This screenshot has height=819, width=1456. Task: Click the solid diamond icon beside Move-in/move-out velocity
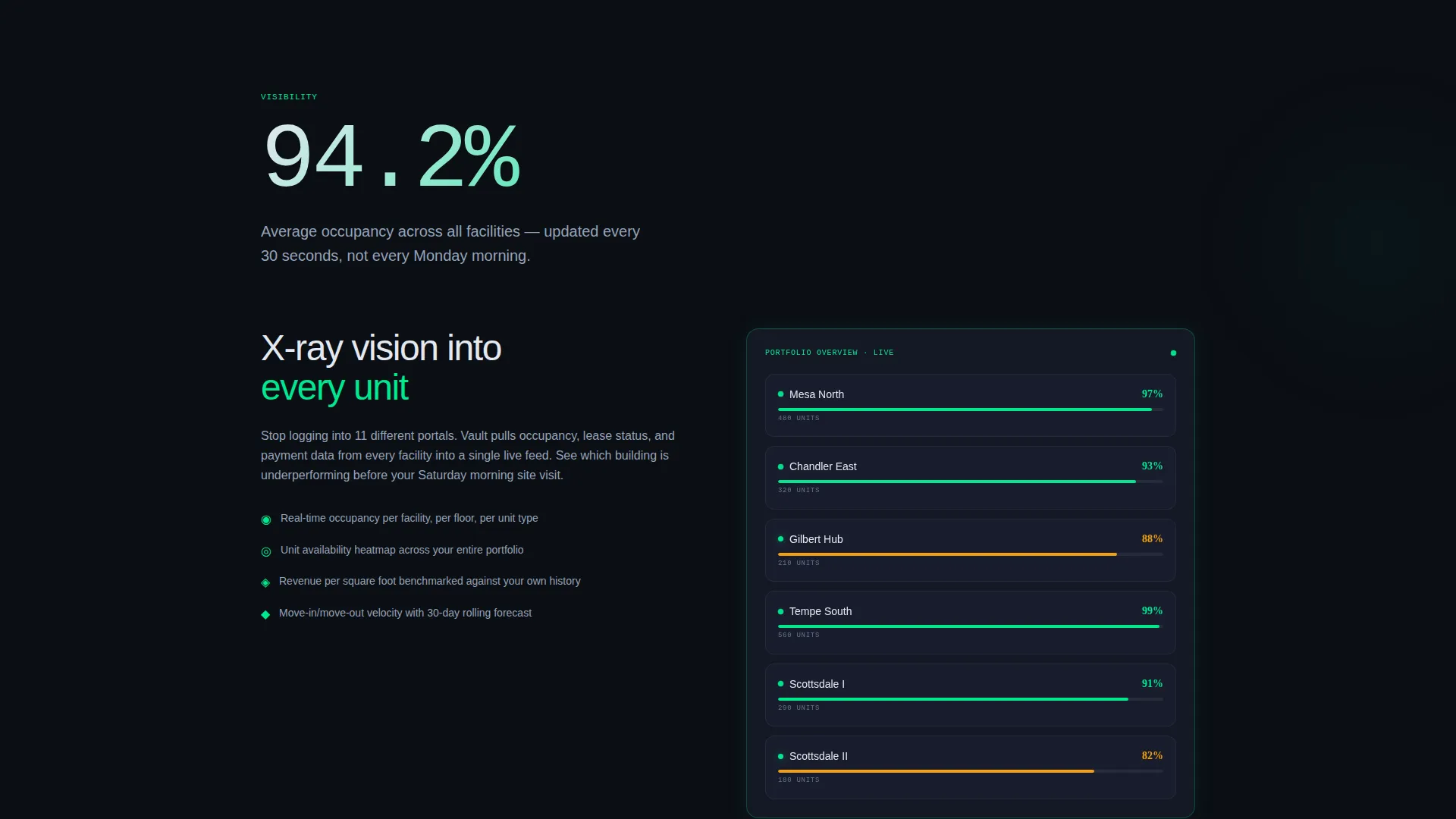coord(265,614)
